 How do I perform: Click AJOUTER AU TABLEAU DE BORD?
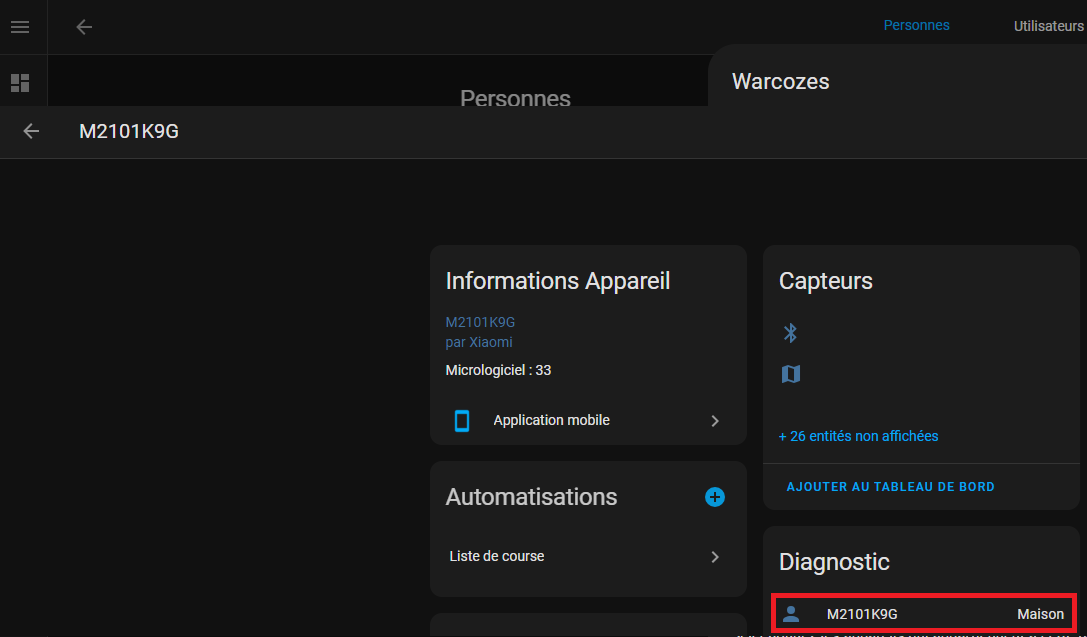tap(890, 487)
